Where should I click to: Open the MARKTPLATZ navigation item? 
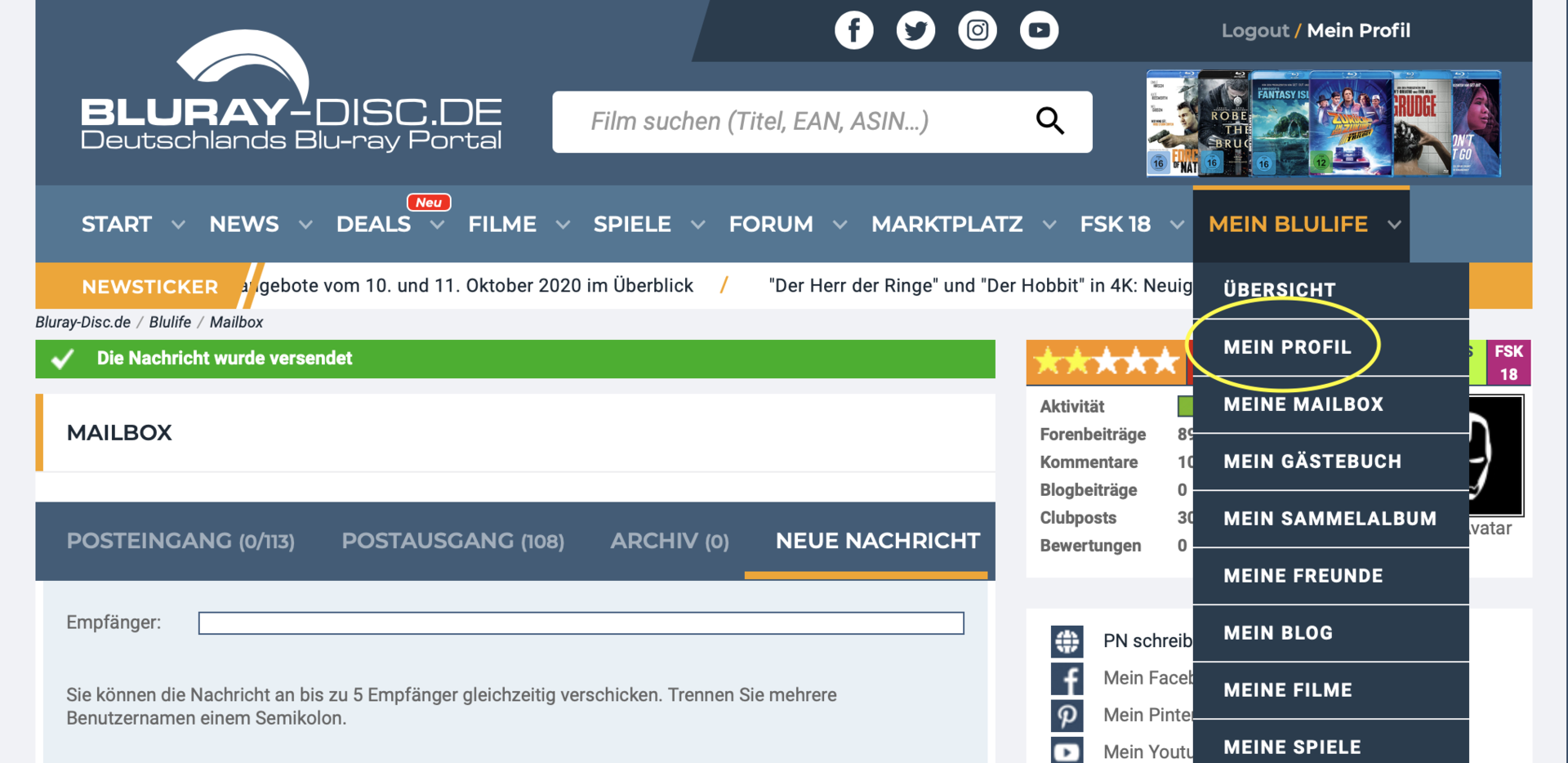[947, 225]
